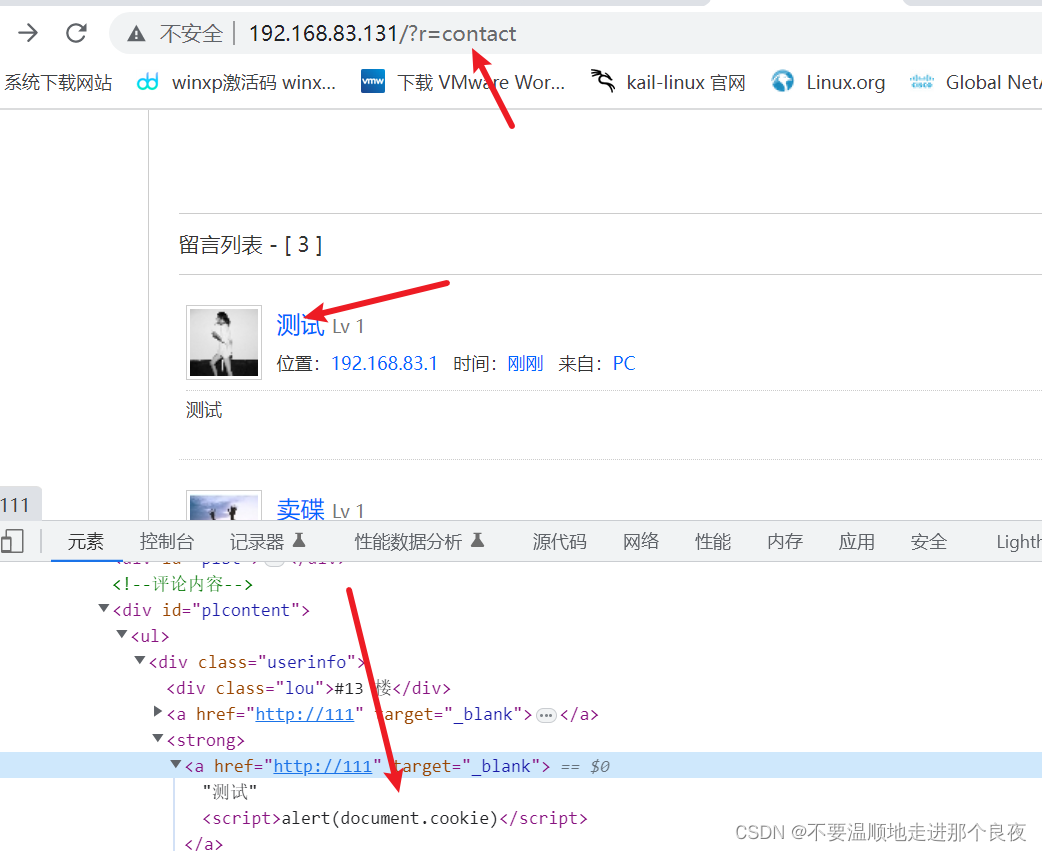Image resolution: width=1042 pixels, height=851 pixels.
Task: Open the winxp激活码 bookmark icon
Action: click(148, 82)
